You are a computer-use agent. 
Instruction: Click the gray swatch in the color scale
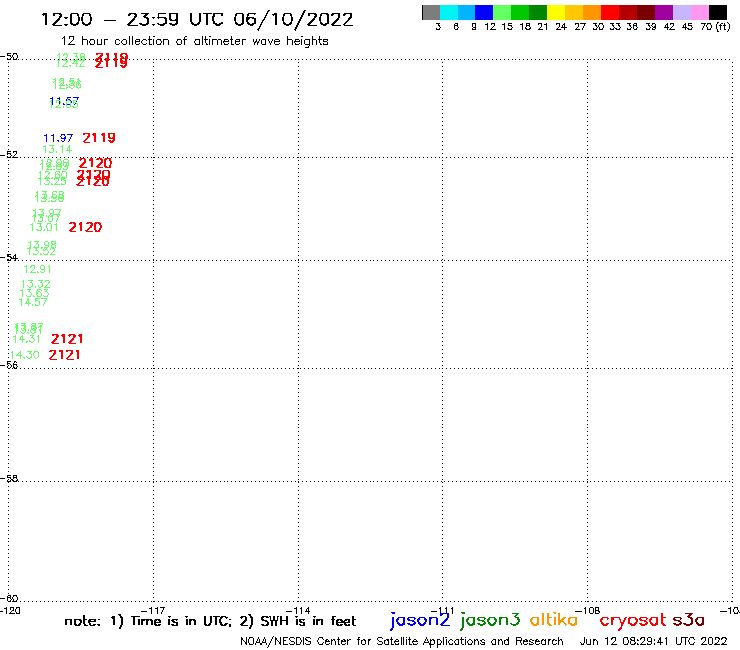click(x=431, y=12)
